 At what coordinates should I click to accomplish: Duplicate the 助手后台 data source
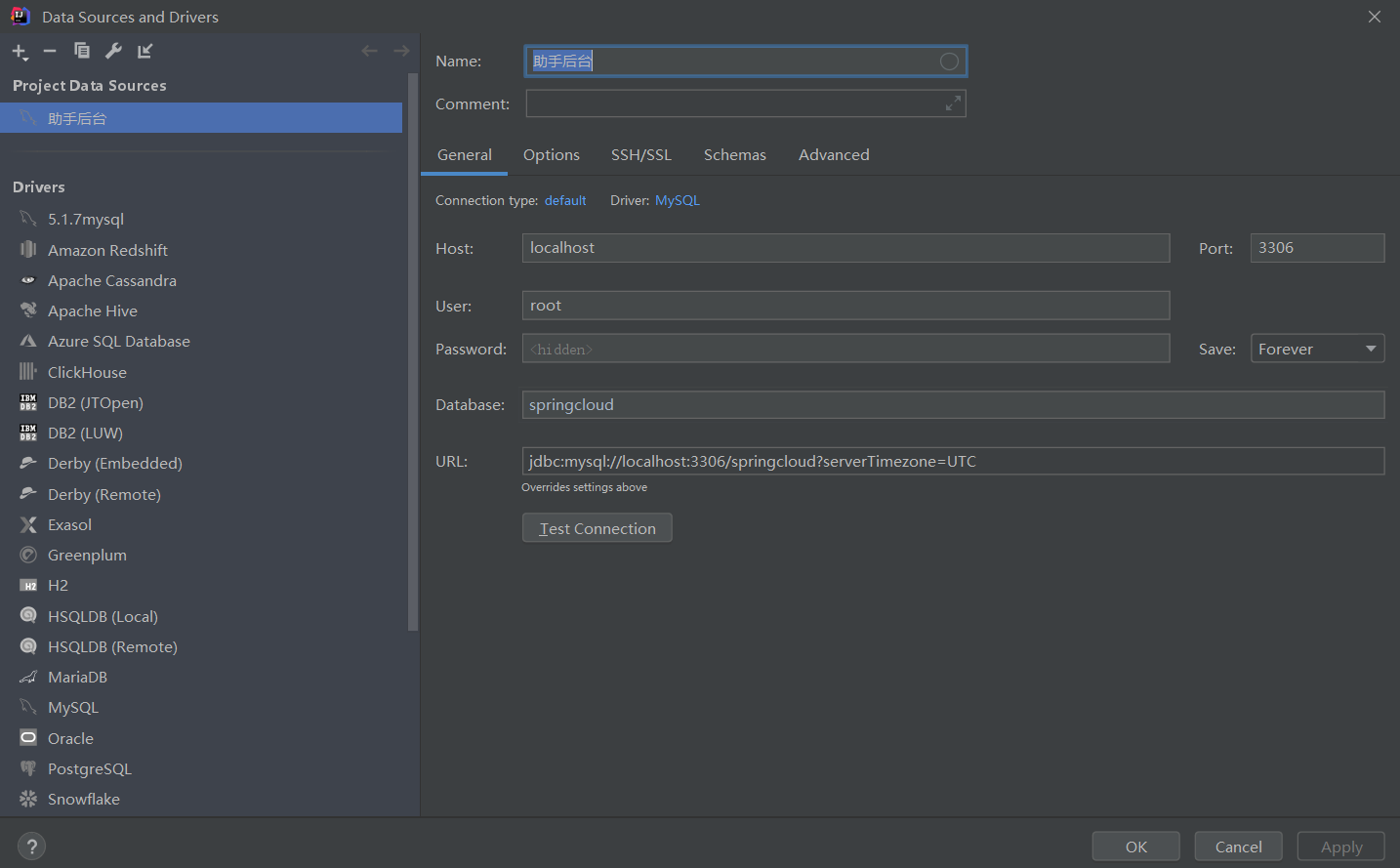click(82, 50)
